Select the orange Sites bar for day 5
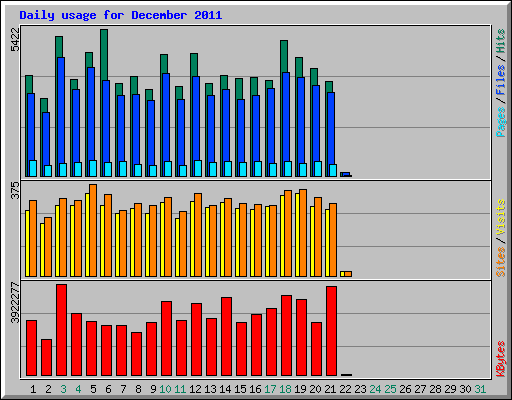This screenshot has width=512, height=400. point(93,230)
